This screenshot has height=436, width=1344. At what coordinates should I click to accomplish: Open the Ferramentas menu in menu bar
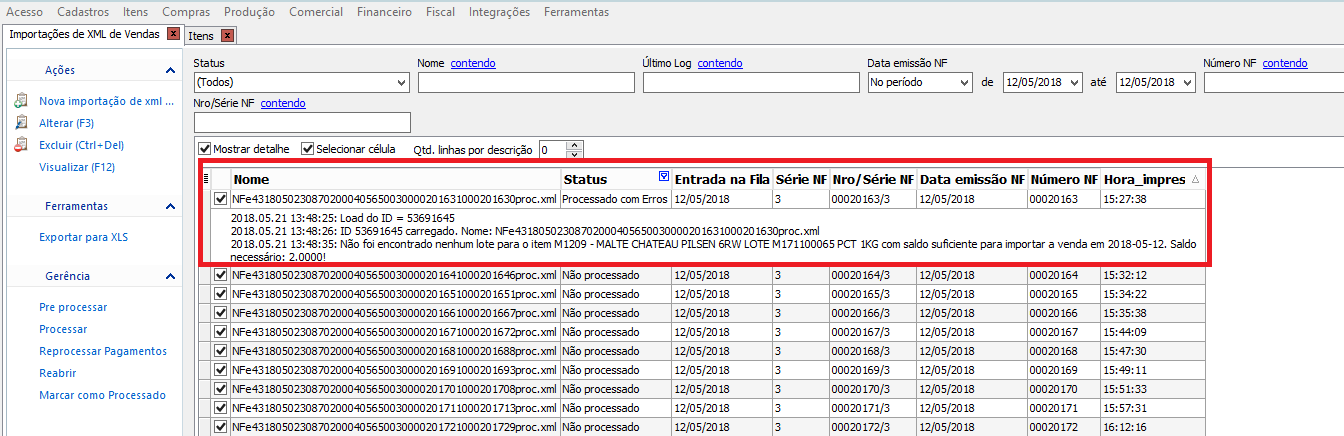point(576,12)
